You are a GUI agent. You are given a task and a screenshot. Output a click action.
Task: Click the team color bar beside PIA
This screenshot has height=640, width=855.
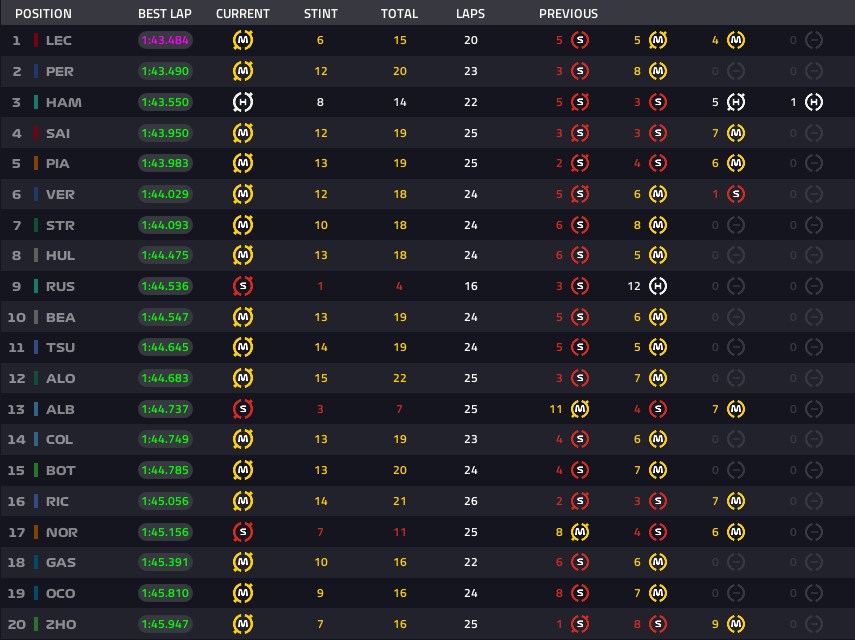click(36, 163)
